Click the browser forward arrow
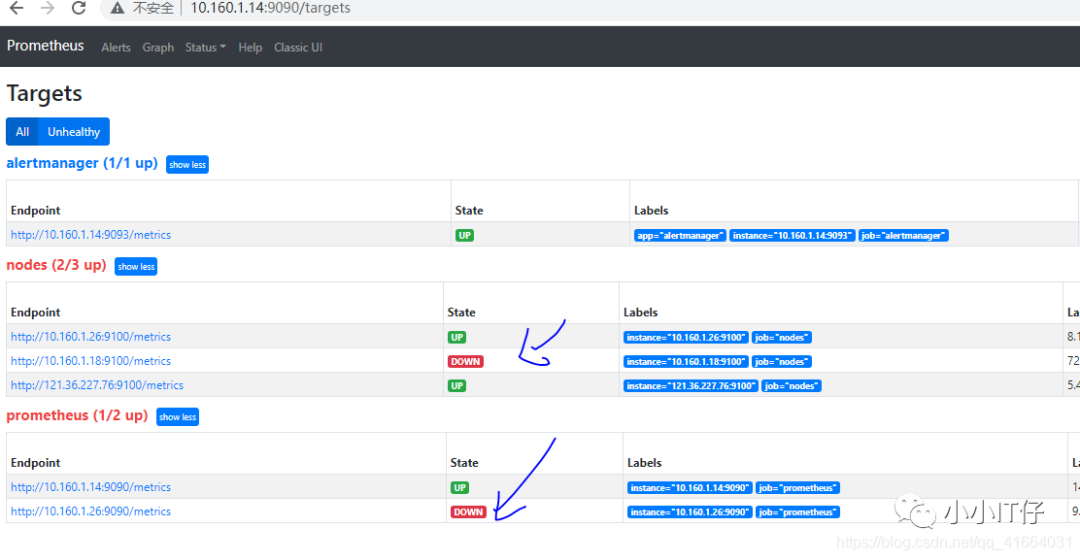This screenshot has width=1080, height=560. [x=48, y=8]
